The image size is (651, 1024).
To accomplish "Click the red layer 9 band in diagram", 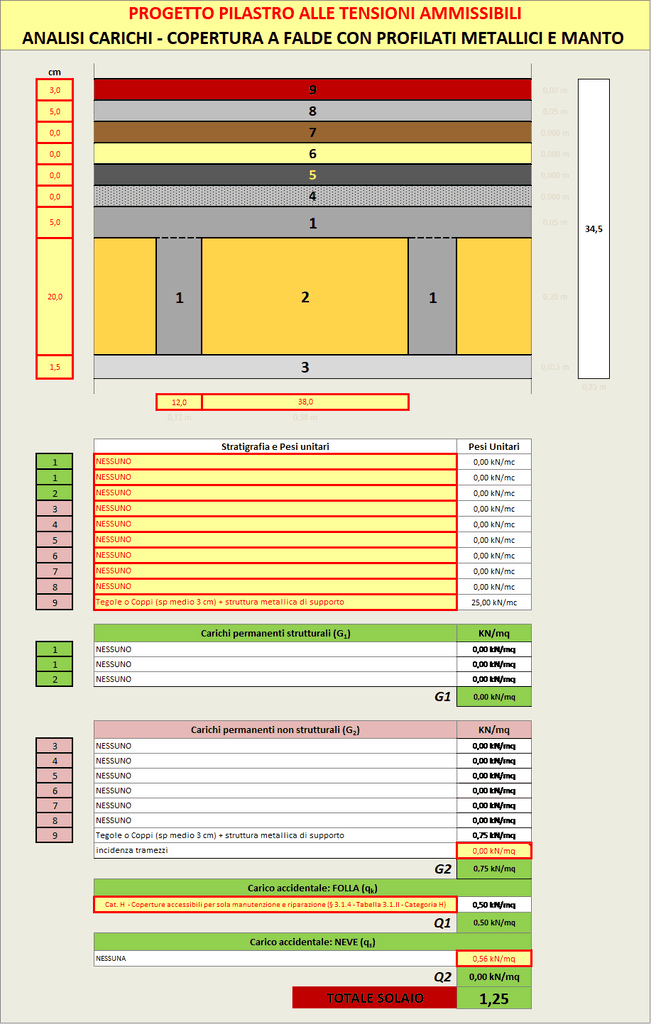I will point(312,90).
